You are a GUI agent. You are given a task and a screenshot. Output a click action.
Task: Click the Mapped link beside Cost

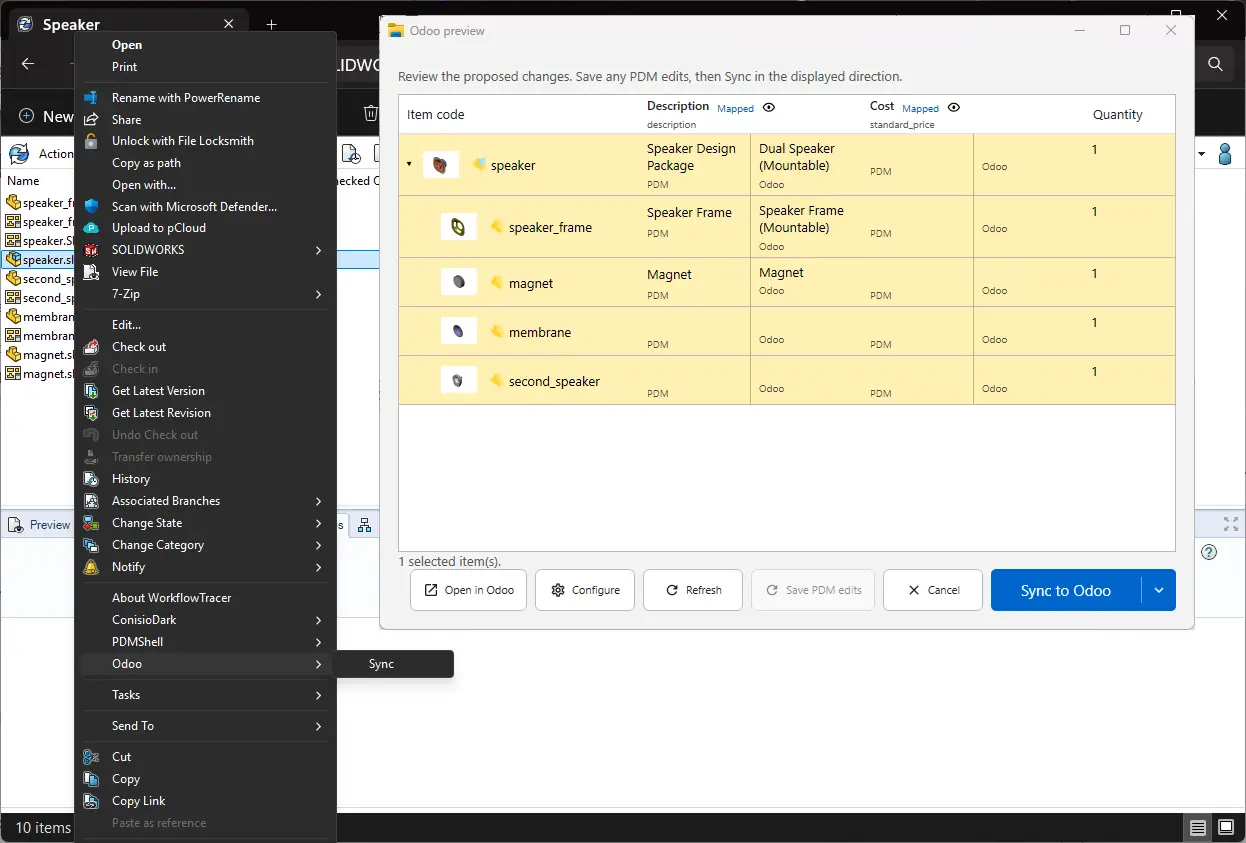coord(920,109)
